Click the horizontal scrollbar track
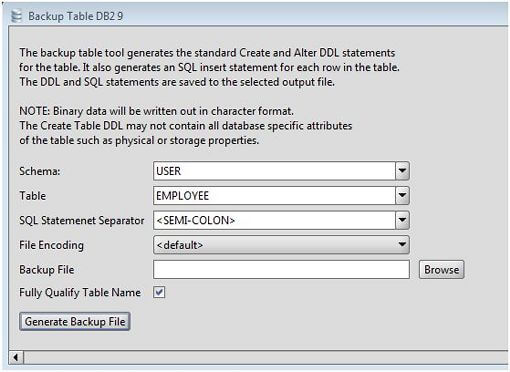This screenshot has height=372, width=510. point(266,357)
